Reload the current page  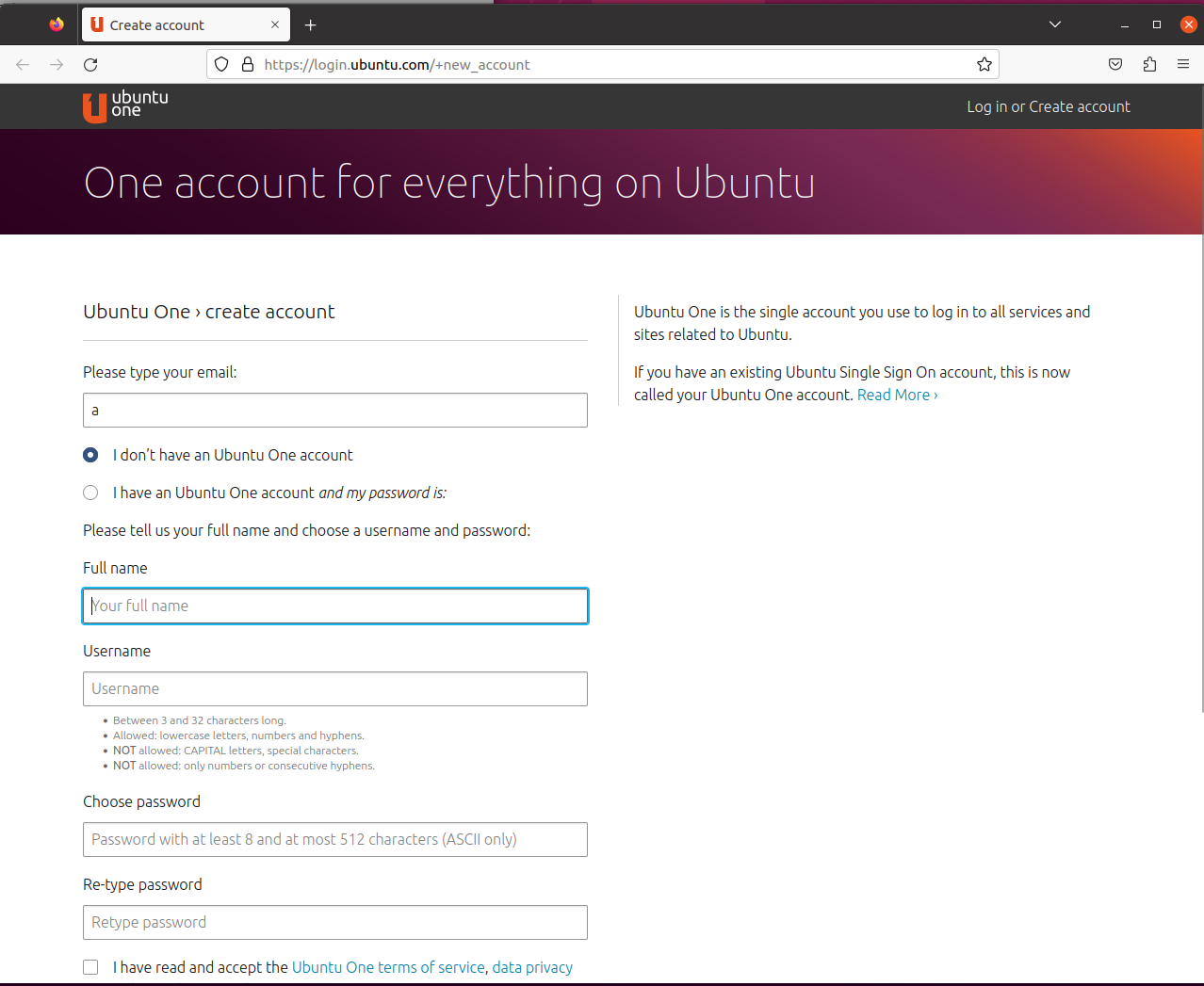tap(90, 64)
